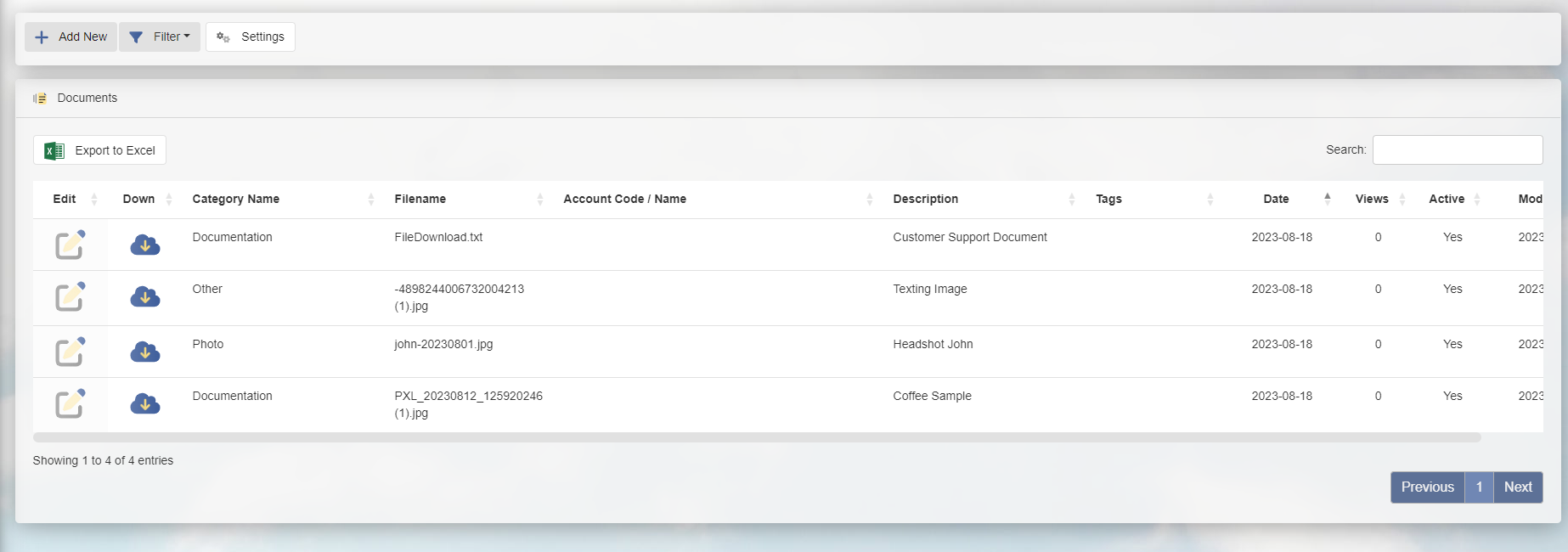Click the Excel icon in Export button
Viewport: 1568px width, 552px height.
pyautogui.click(x=54, y=150)
